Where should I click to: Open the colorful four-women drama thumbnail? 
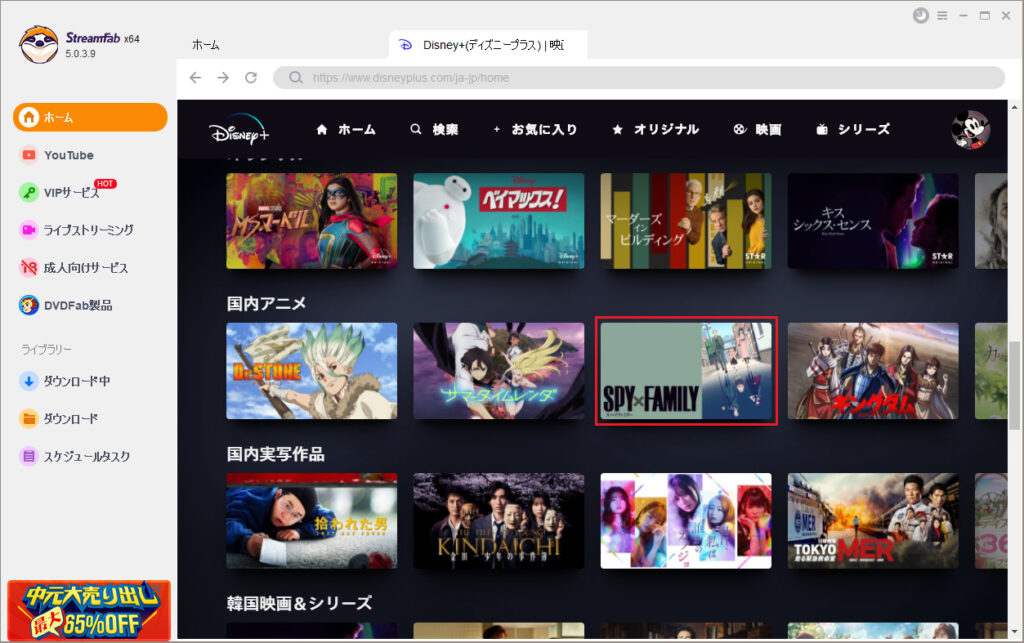point(686,521)
